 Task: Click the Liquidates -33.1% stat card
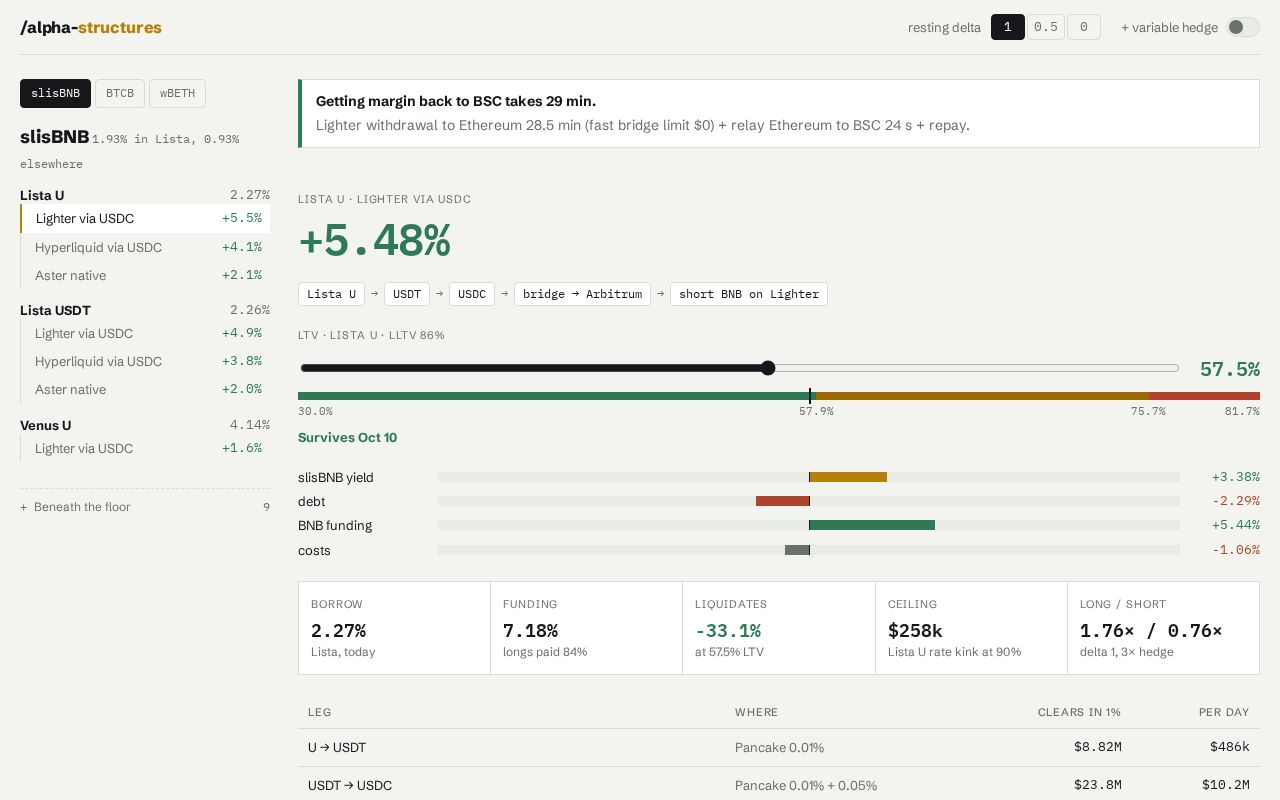779,628
